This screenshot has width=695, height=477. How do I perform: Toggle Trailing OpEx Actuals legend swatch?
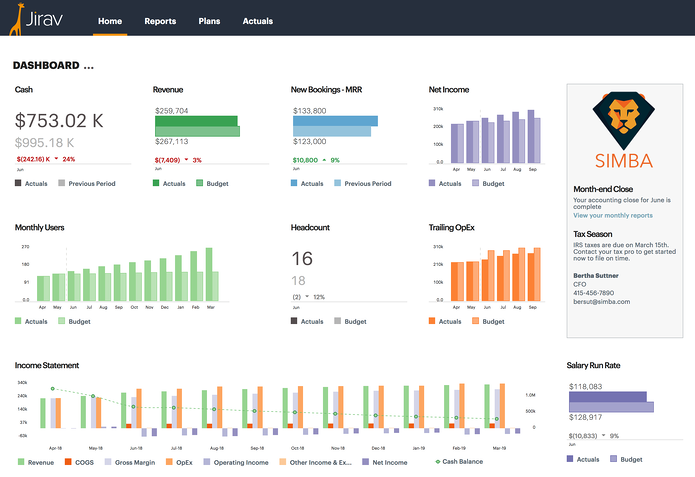click(x=432, y=321)
